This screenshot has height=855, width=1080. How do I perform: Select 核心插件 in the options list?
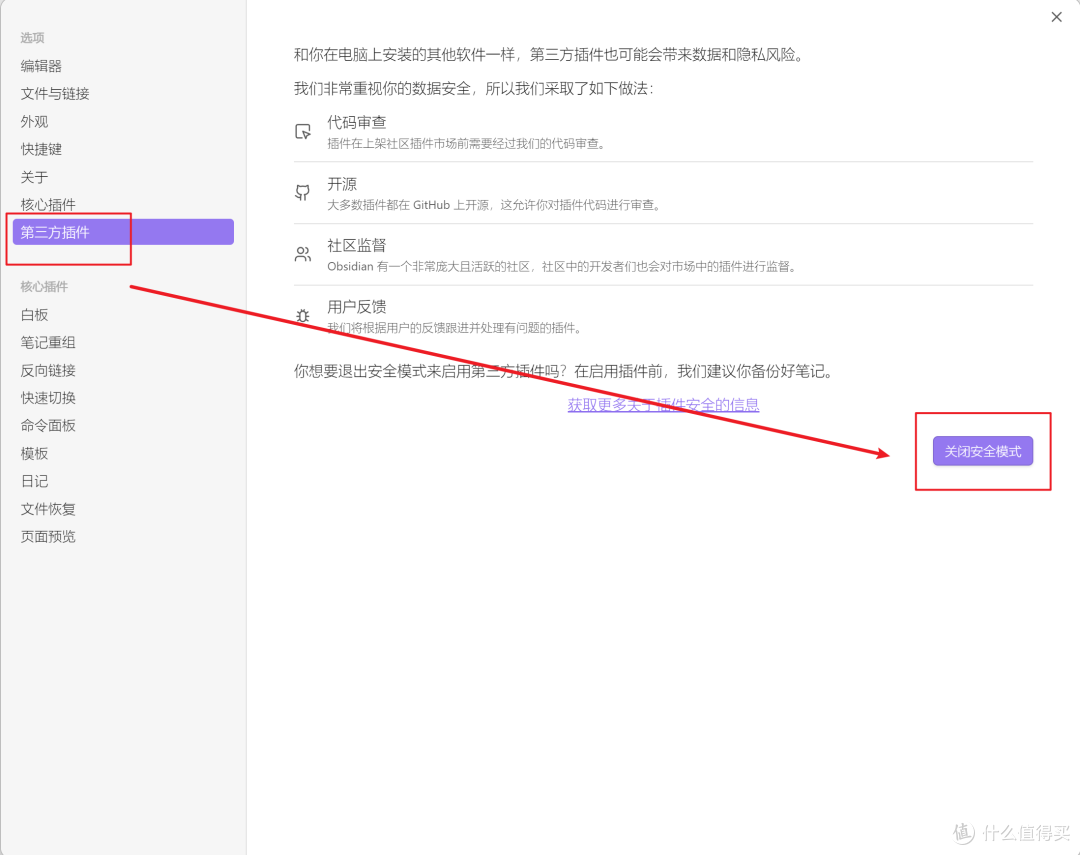pos(48,205)
